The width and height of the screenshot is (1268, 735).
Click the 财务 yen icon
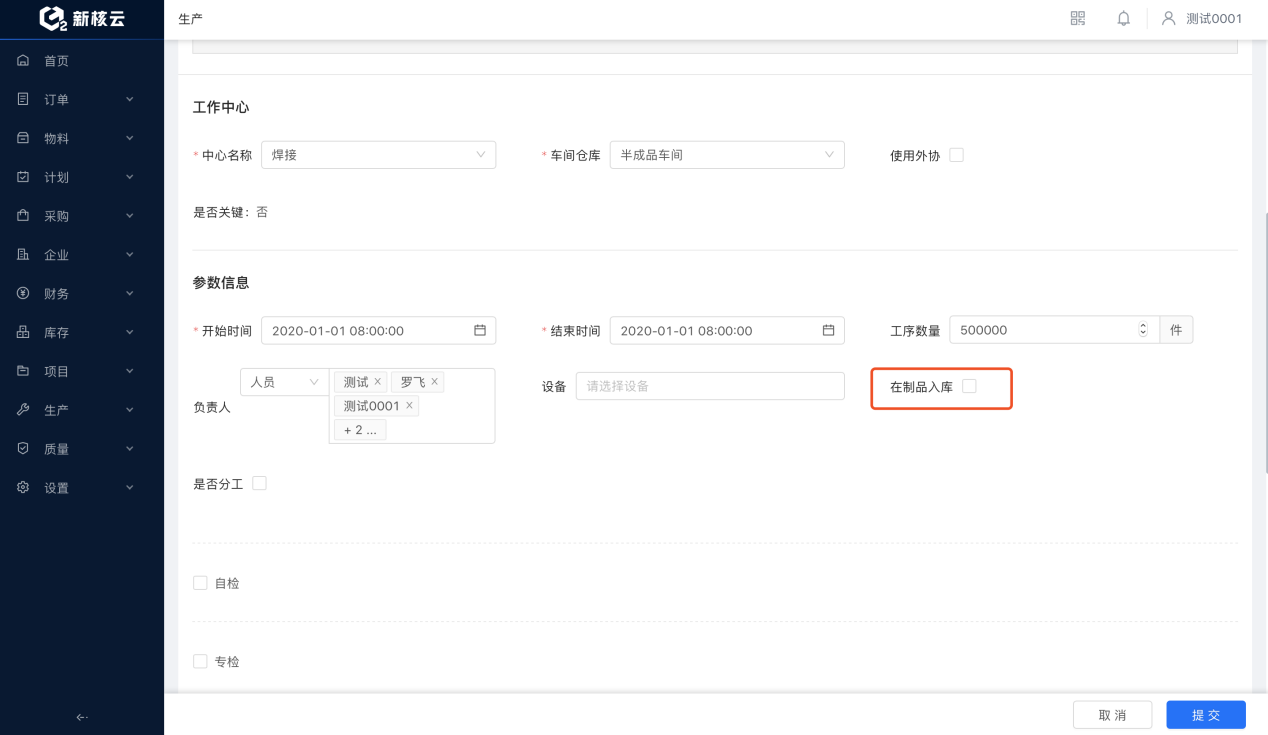coord(23,293)
